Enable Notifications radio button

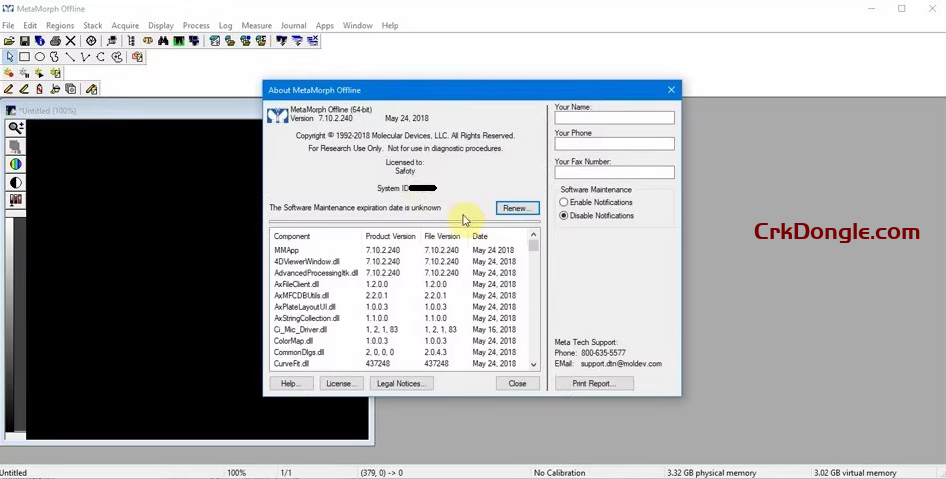[564, 202]
